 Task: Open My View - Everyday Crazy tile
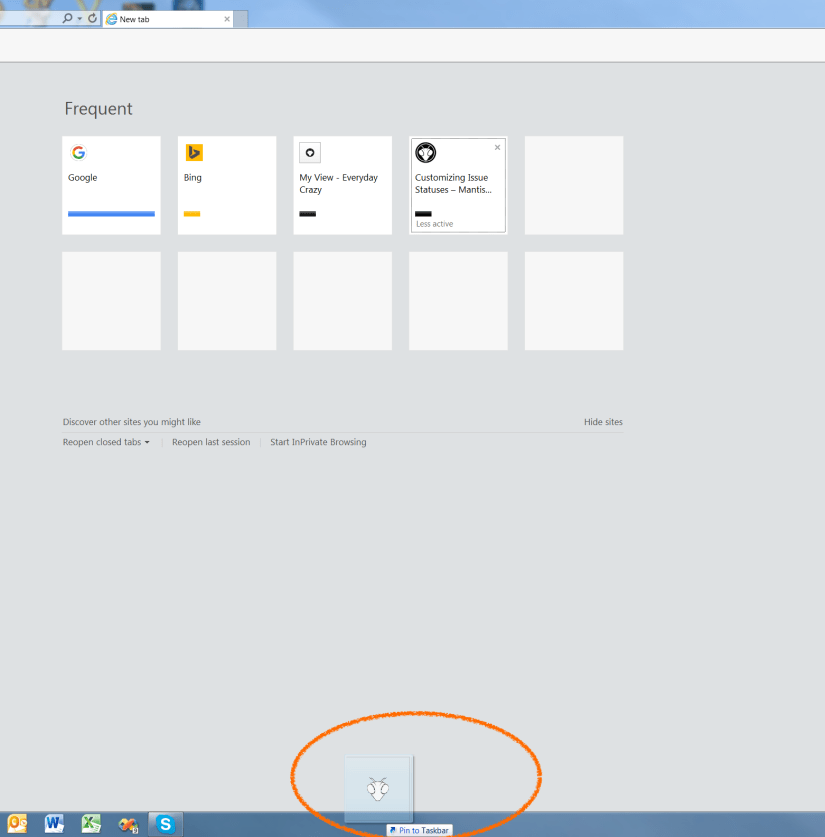click(342, 185)
